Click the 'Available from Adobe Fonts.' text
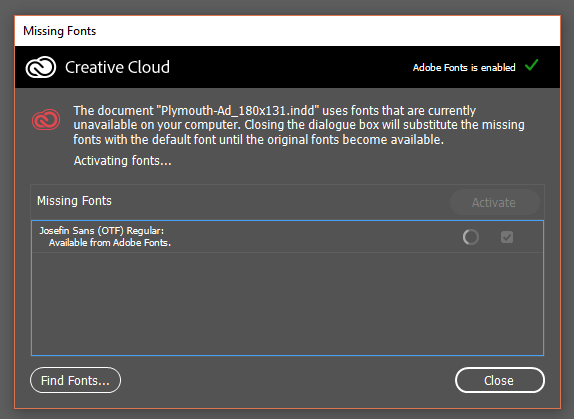574x419 pixels. click(x=110, y=243)
